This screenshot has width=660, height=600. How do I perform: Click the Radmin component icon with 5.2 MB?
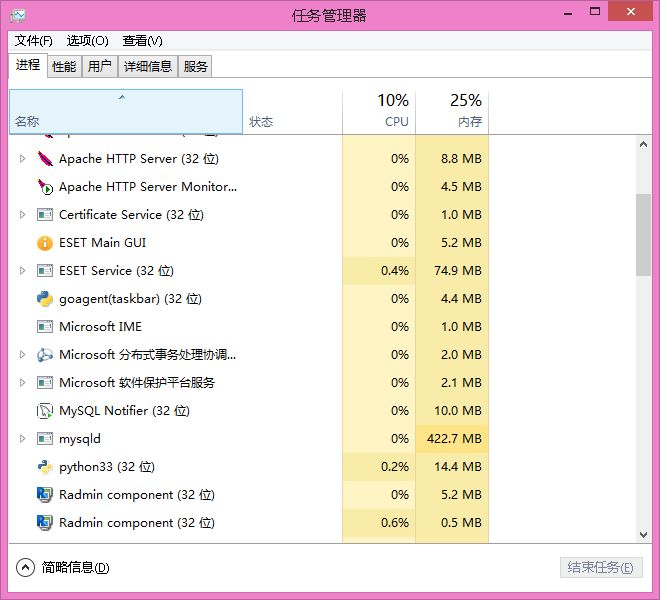point(45,495)
